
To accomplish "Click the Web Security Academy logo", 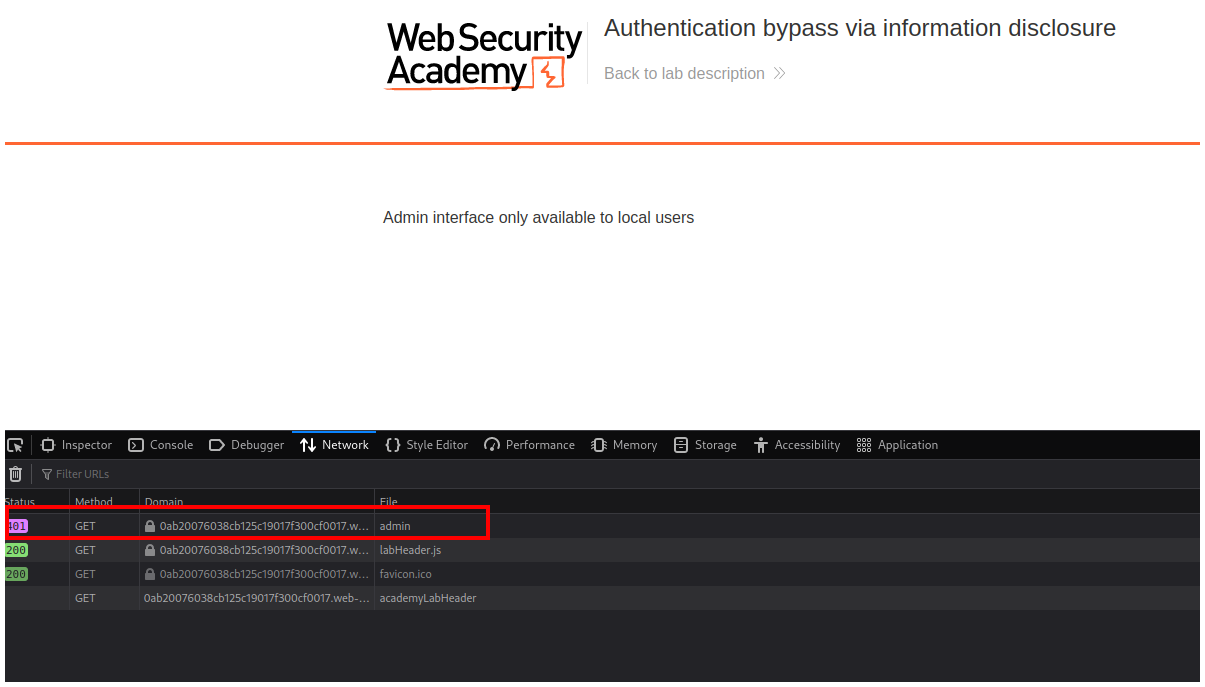I will point(484,56).
